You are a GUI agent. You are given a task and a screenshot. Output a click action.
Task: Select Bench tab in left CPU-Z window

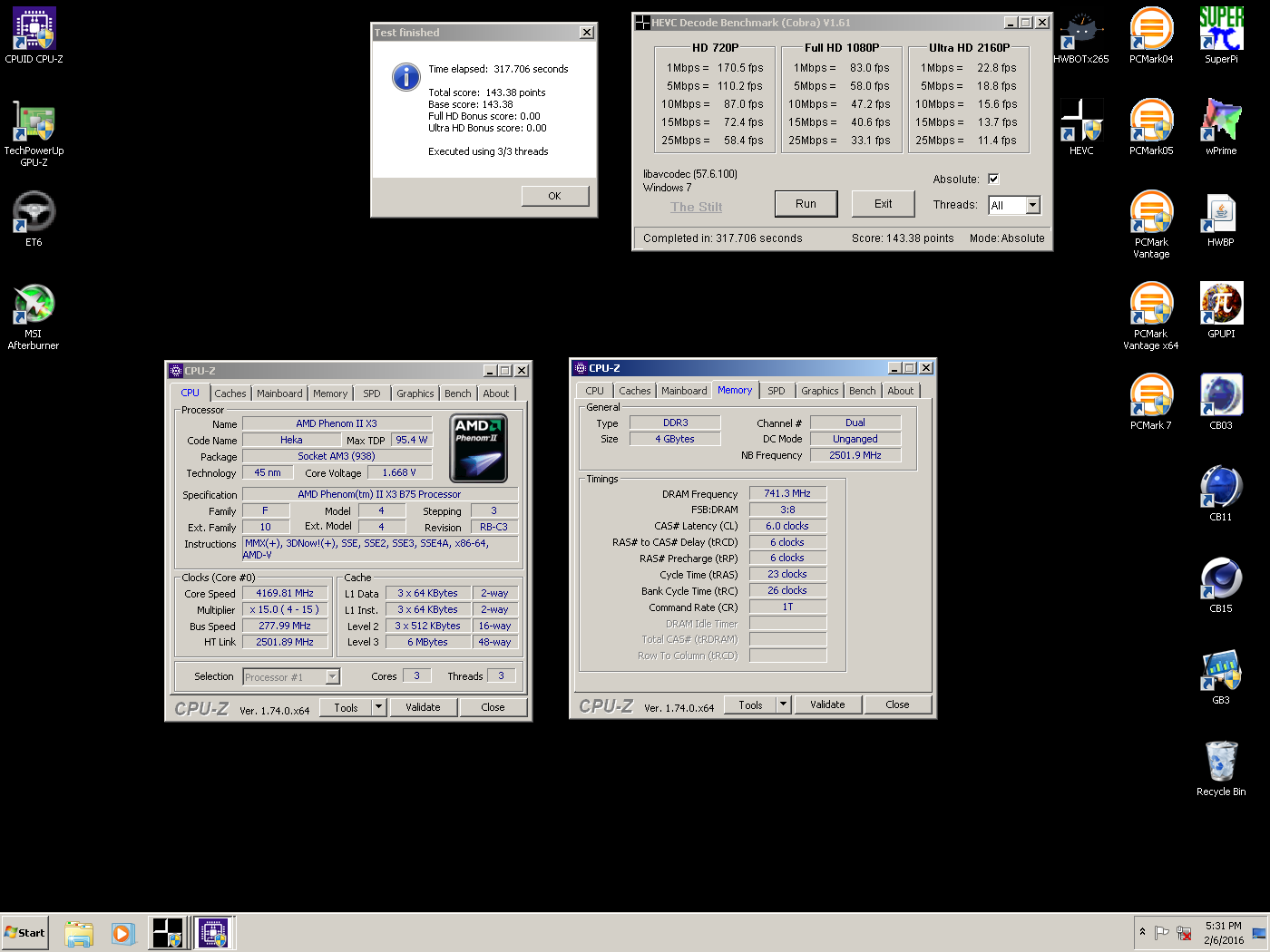click(458, 393)
